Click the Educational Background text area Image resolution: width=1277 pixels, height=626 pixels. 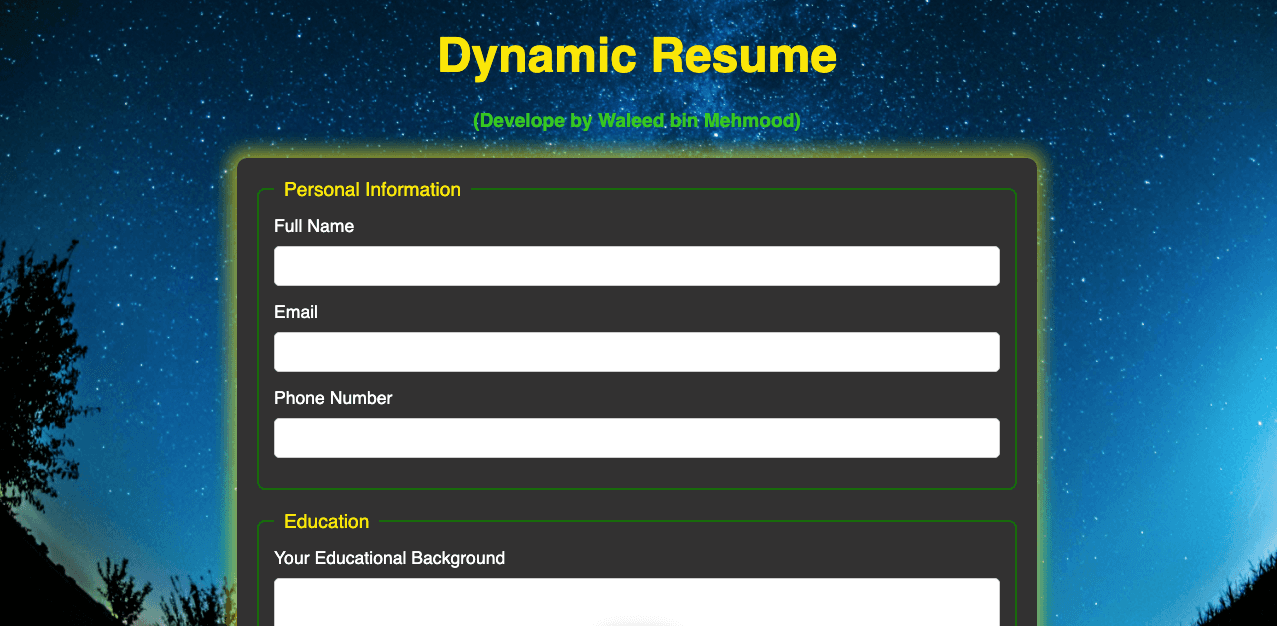coord(636,600)
